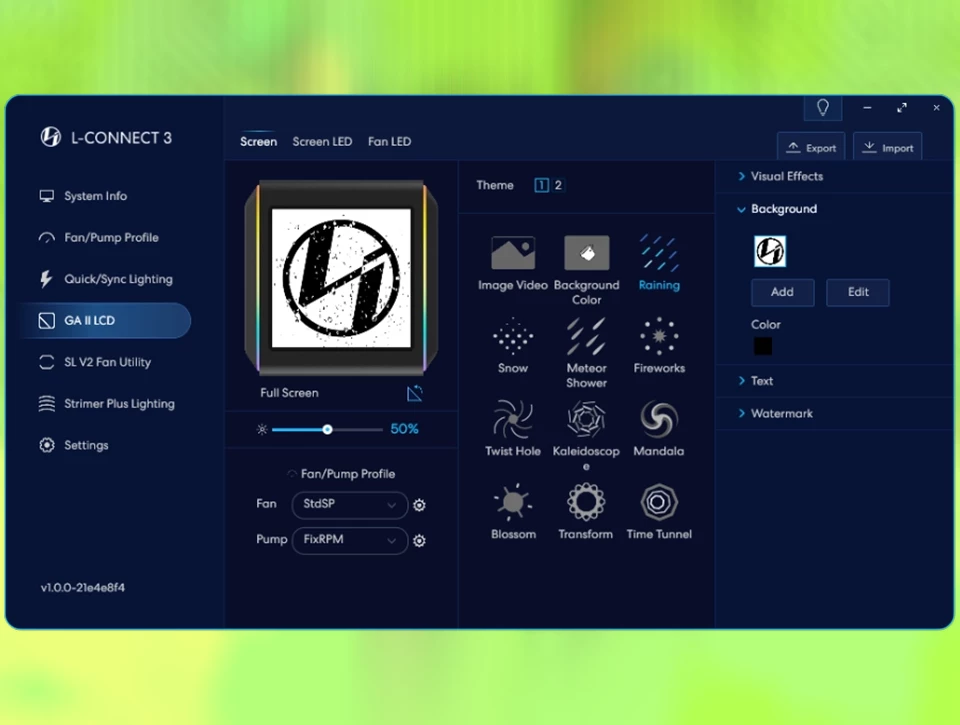Viewport: 960px width, 725px height.
Task: Pick the Twist Hole effect
Action: point(513,419)
